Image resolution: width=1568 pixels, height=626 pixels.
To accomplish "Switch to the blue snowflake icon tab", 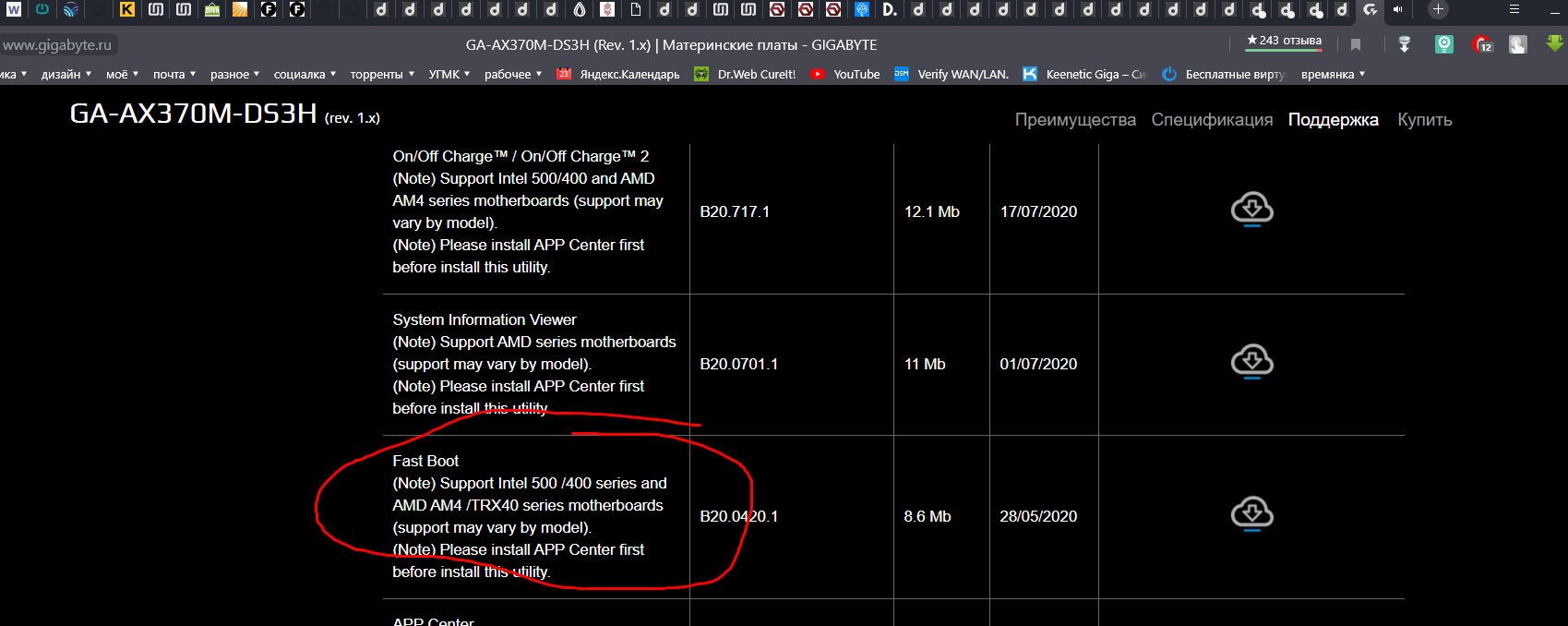I will point(862,9).
